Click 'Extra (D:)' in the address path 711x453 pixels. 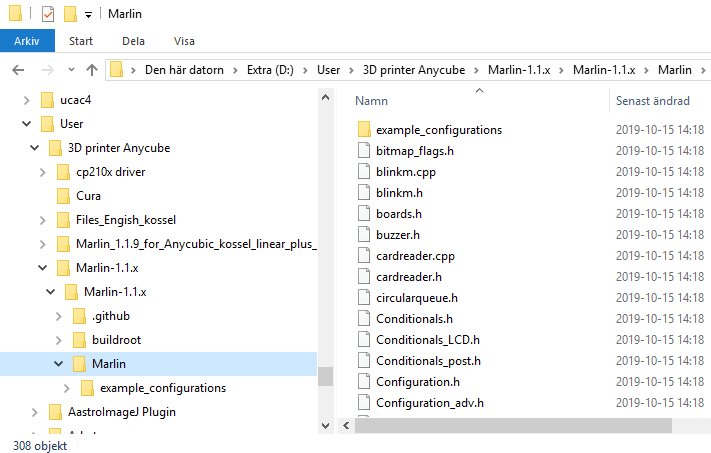[270, 70]
